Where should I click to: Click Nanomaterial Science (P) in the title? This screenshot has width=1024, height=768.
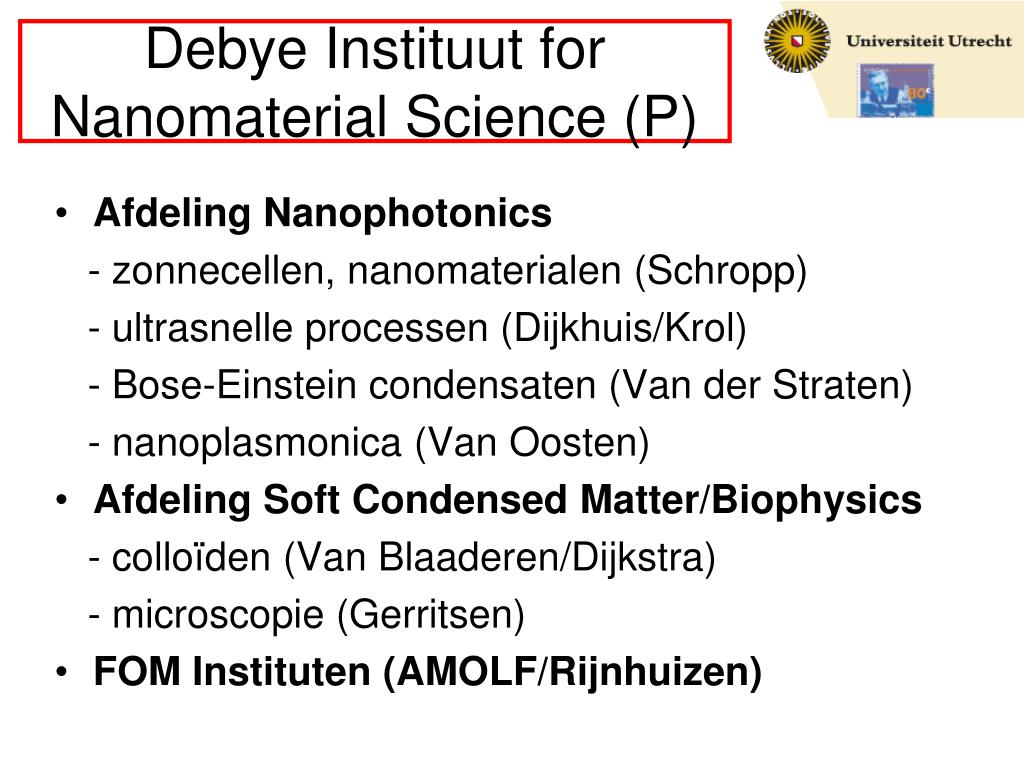[374, 116]
